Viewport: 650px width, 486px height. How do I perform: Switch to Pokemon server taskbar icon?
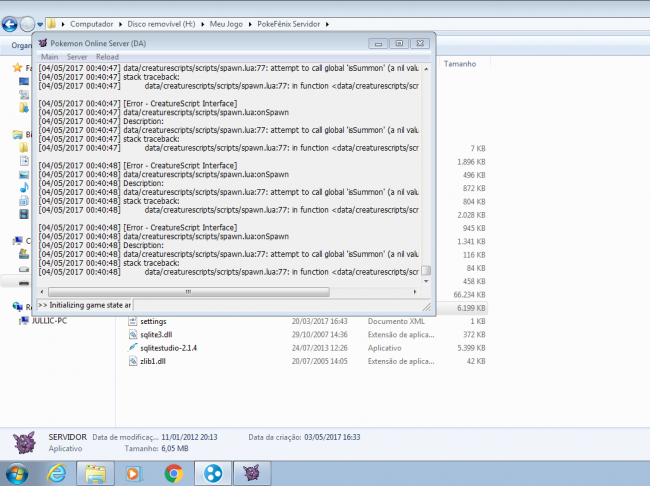252,474
